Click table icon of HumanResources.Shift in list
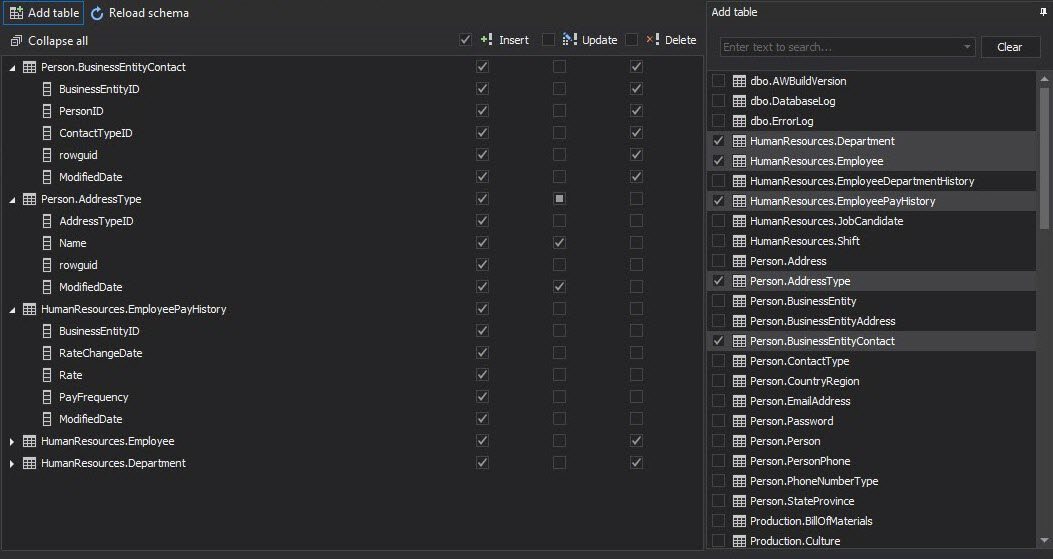Image resolution: width=1053 pixels, height=559 pixels. pos(739,241)
